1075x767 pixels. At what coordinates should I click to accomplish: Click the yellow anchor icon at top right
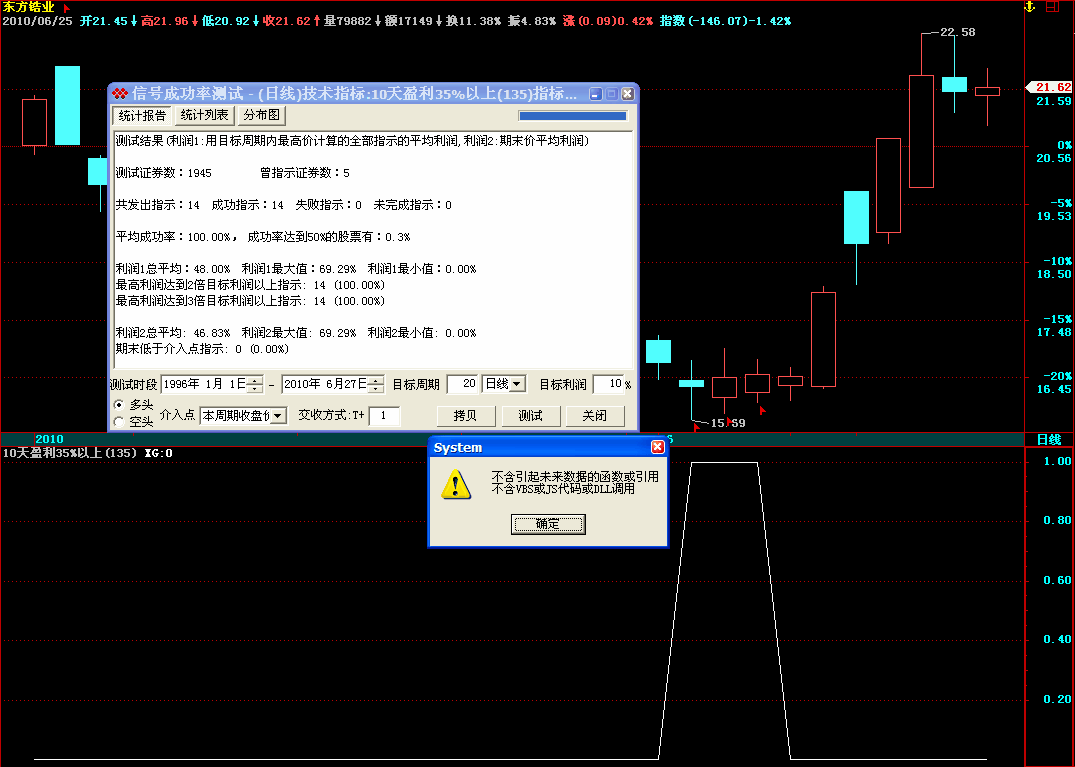[1027, 7]
